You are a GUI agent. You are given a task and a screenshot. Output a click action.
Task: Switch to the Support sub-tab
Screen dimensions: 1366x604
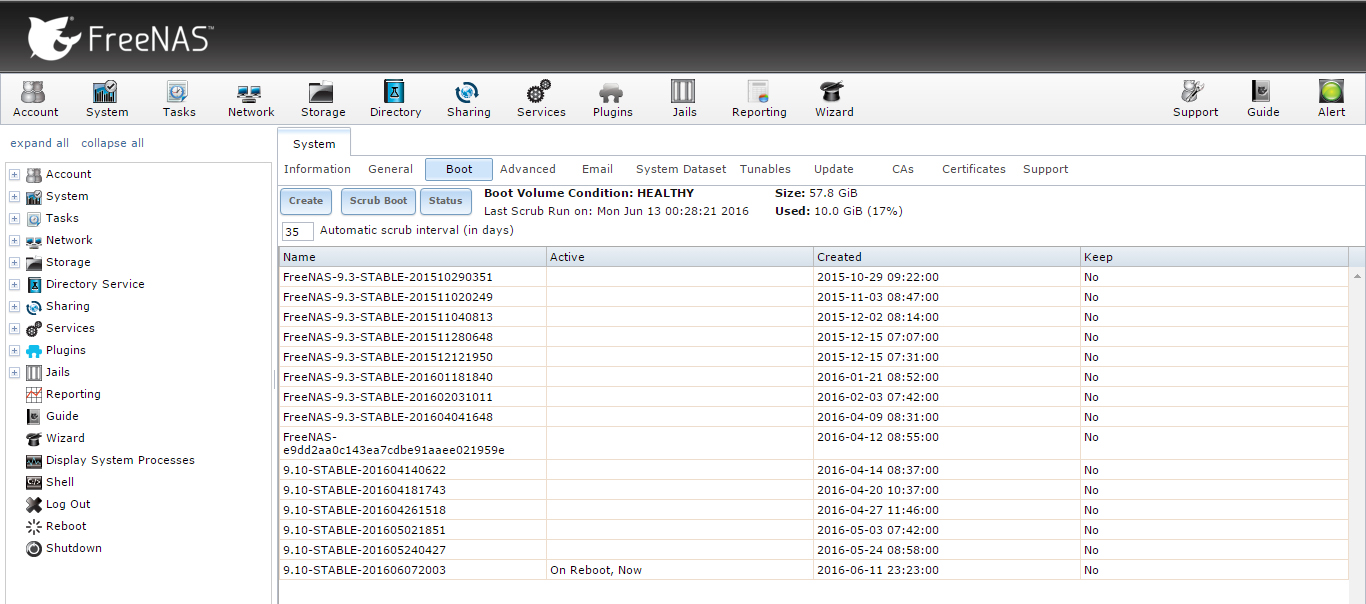tap(1045, 169)
